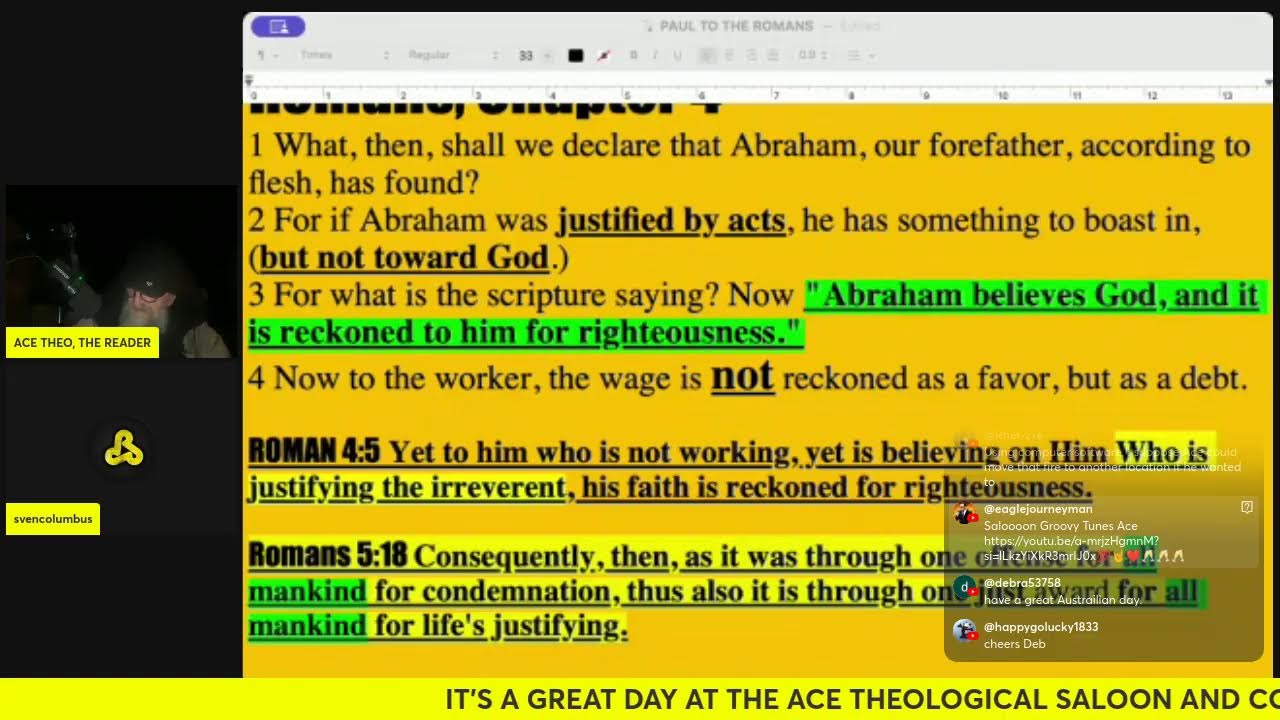Click the underlined 'justified by acts' phrase

click(x=671, y=220)
